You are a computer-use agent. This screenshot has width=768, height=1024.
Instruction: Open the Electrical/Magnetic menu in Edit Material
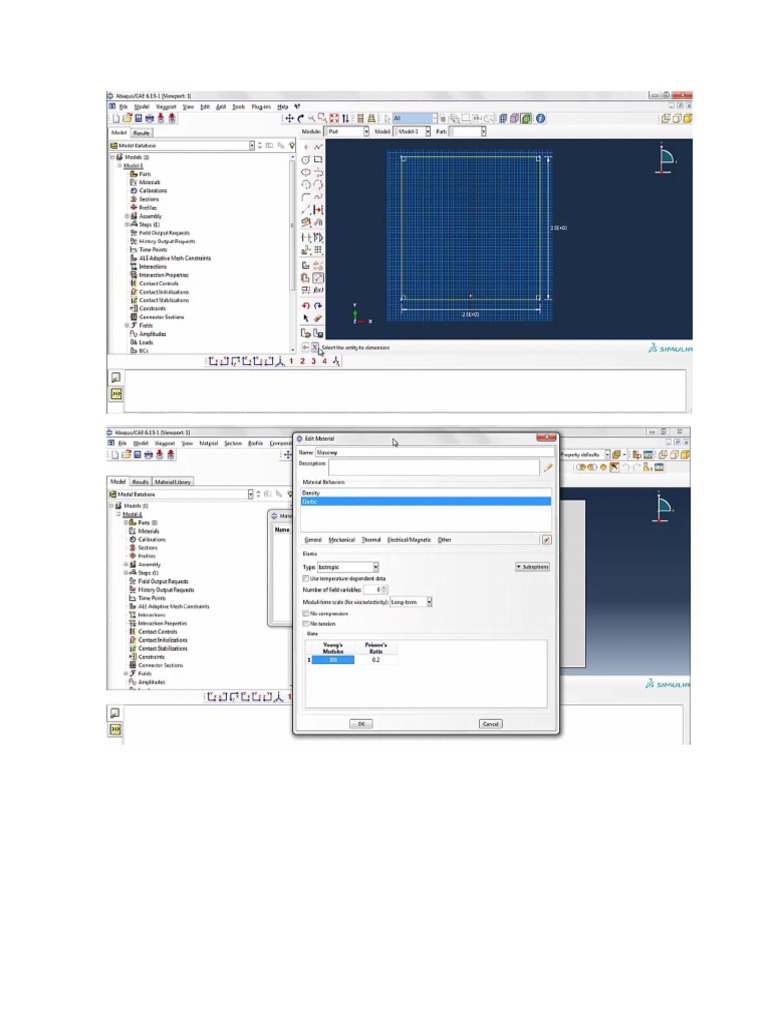pyautogui.click(x=409, y=540)
